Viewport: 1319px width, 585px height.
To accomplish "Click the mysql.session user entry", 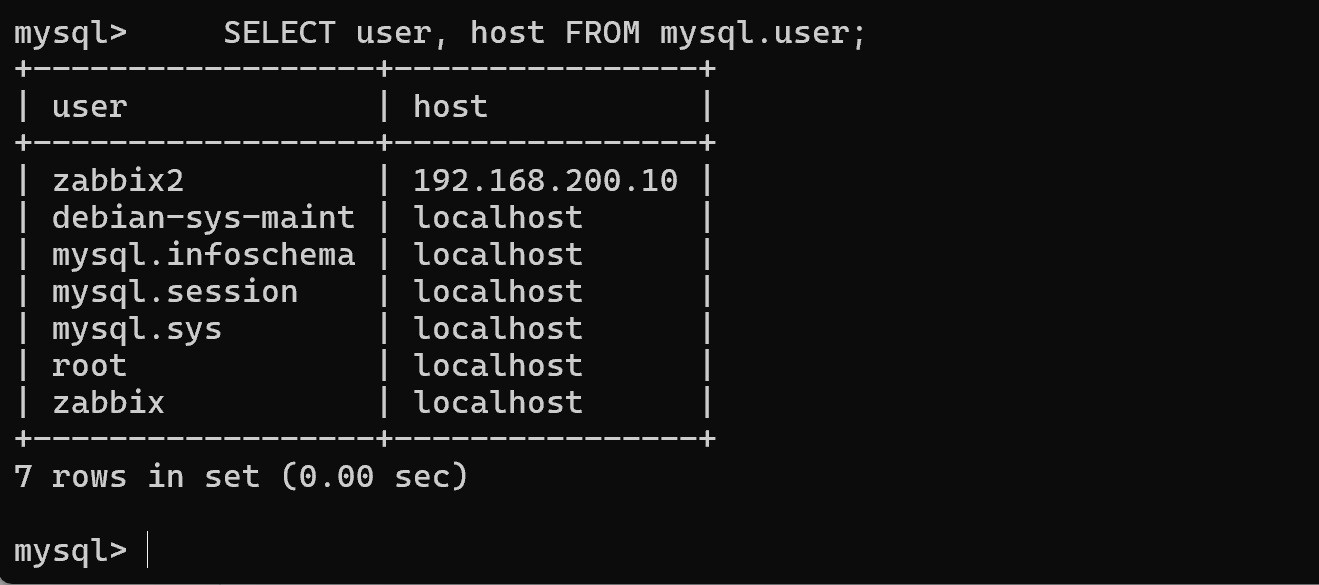I will click(175, 291).
